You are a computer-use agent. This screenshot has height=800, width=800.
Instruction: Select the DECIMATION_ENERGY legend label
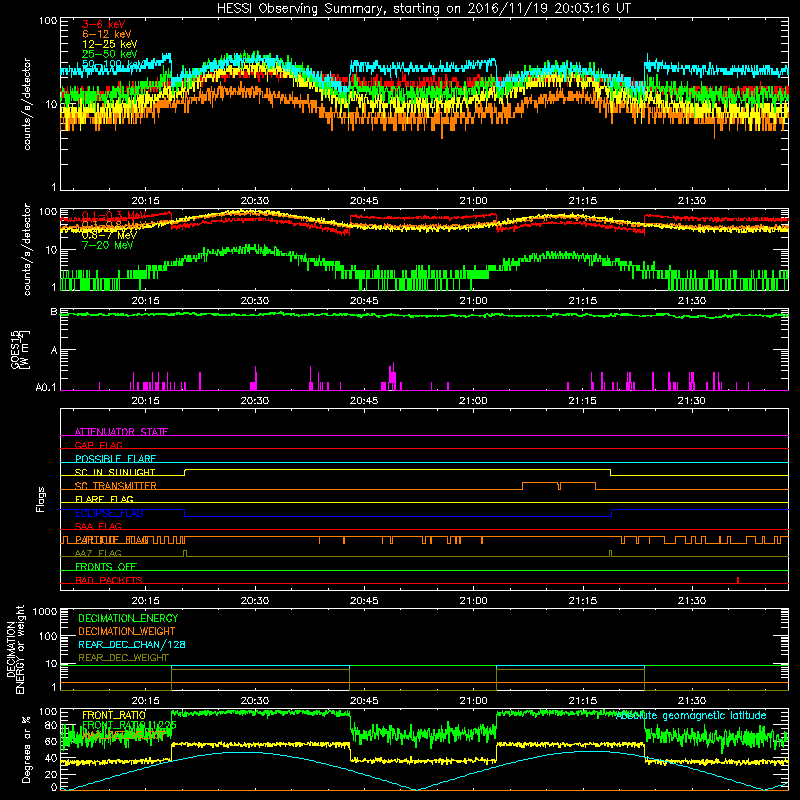click(x=128, y=618)
